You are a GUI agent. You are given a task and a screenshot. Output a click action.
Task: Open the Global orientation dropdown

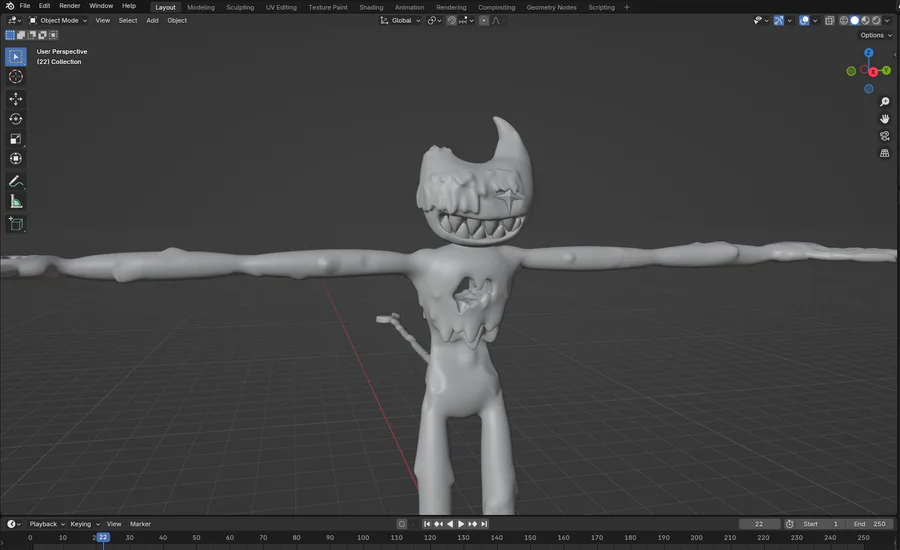point(400,21)
